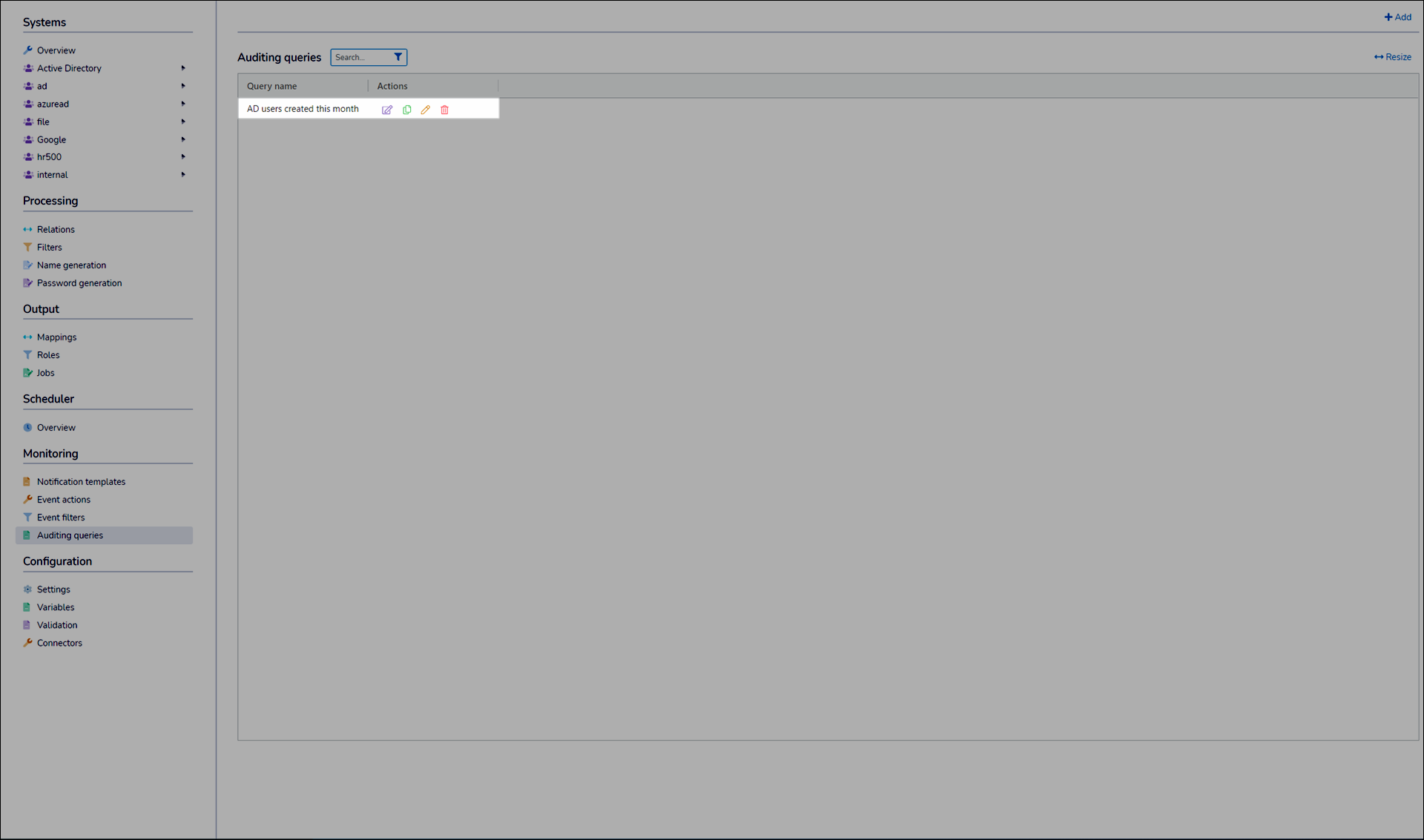Viewport: 1424px width, 840px height.
Task: Select the 'AD users created this month' row
Action: [x=303, y=109]
